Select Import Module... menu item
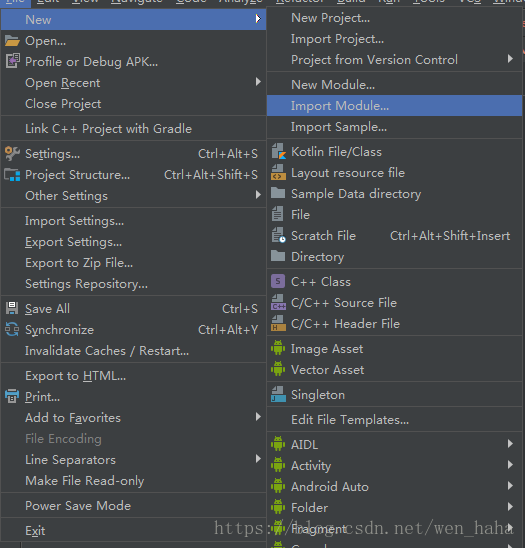Screen dimensions: 525x548 pyautogui.click(x=394, y=106)
